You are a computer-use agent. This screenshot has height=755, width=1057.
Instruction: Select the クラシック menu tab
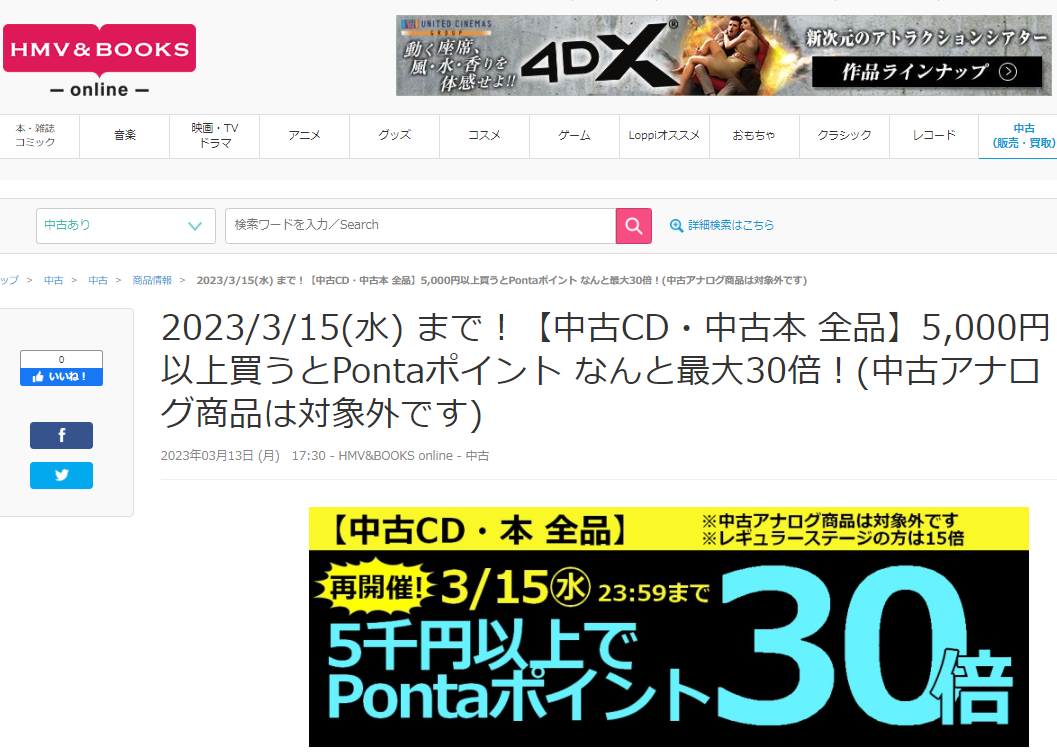[x=845, y=135]
